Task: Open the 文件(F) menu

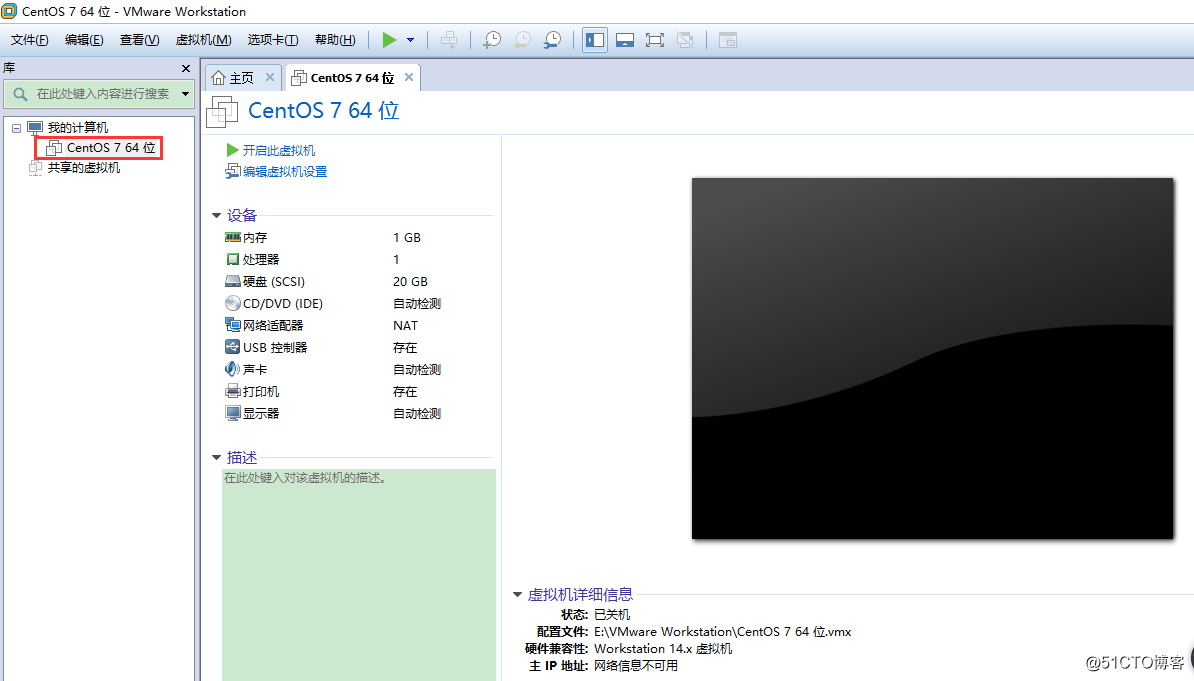Action: coord(30,40)
